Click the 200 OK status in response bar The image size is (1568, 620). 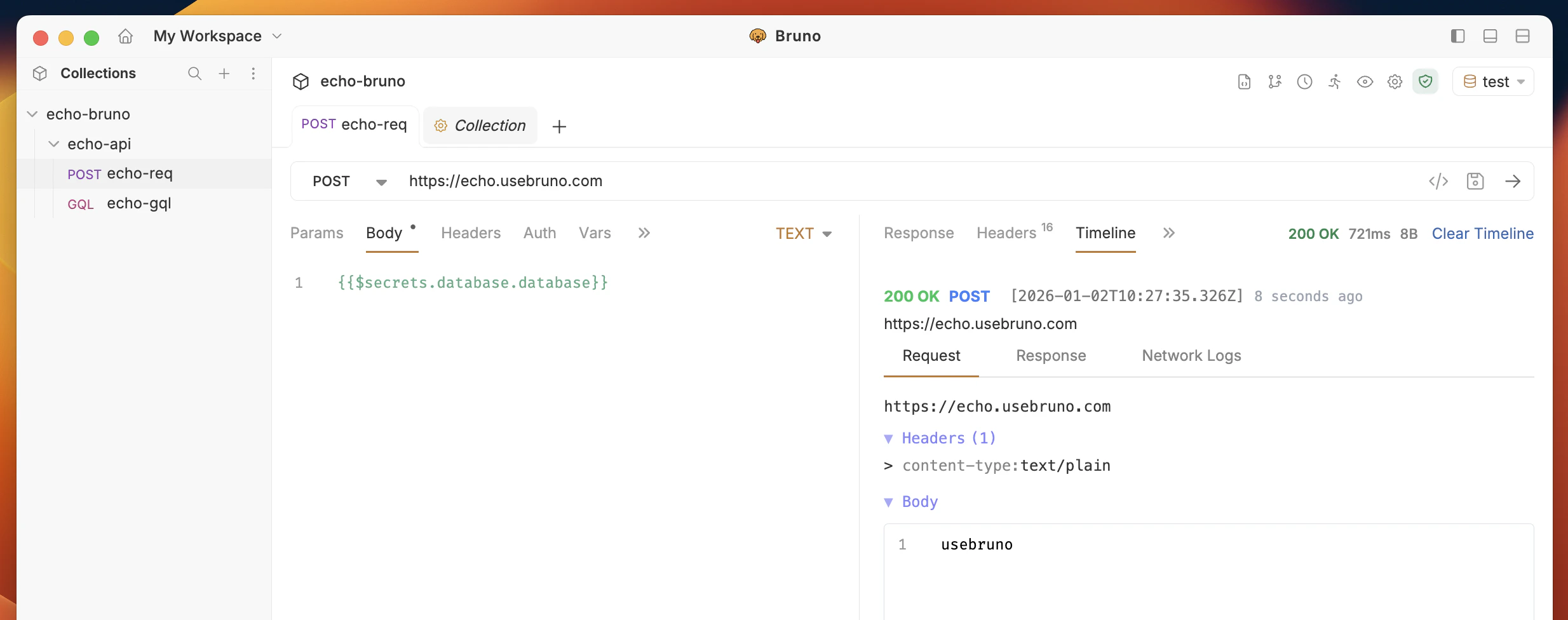pyautogui.click(x=1313, y=234)
